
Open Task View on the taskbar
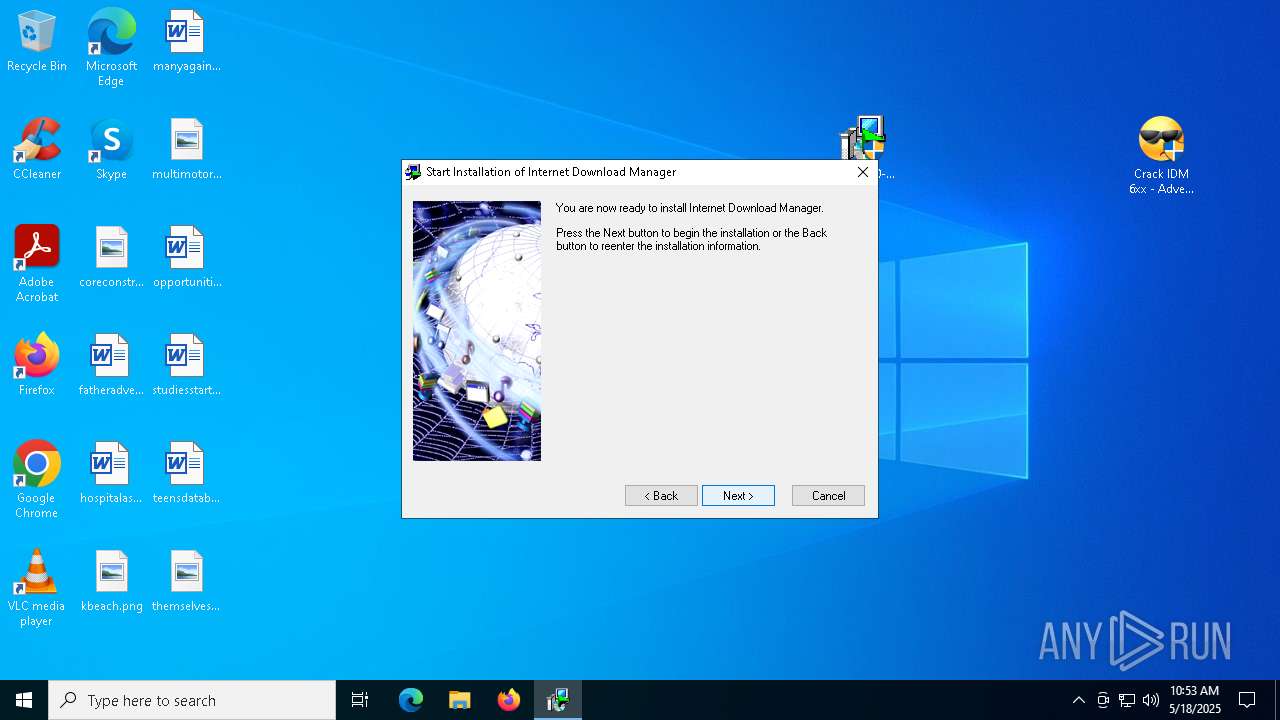pos(360,700)
